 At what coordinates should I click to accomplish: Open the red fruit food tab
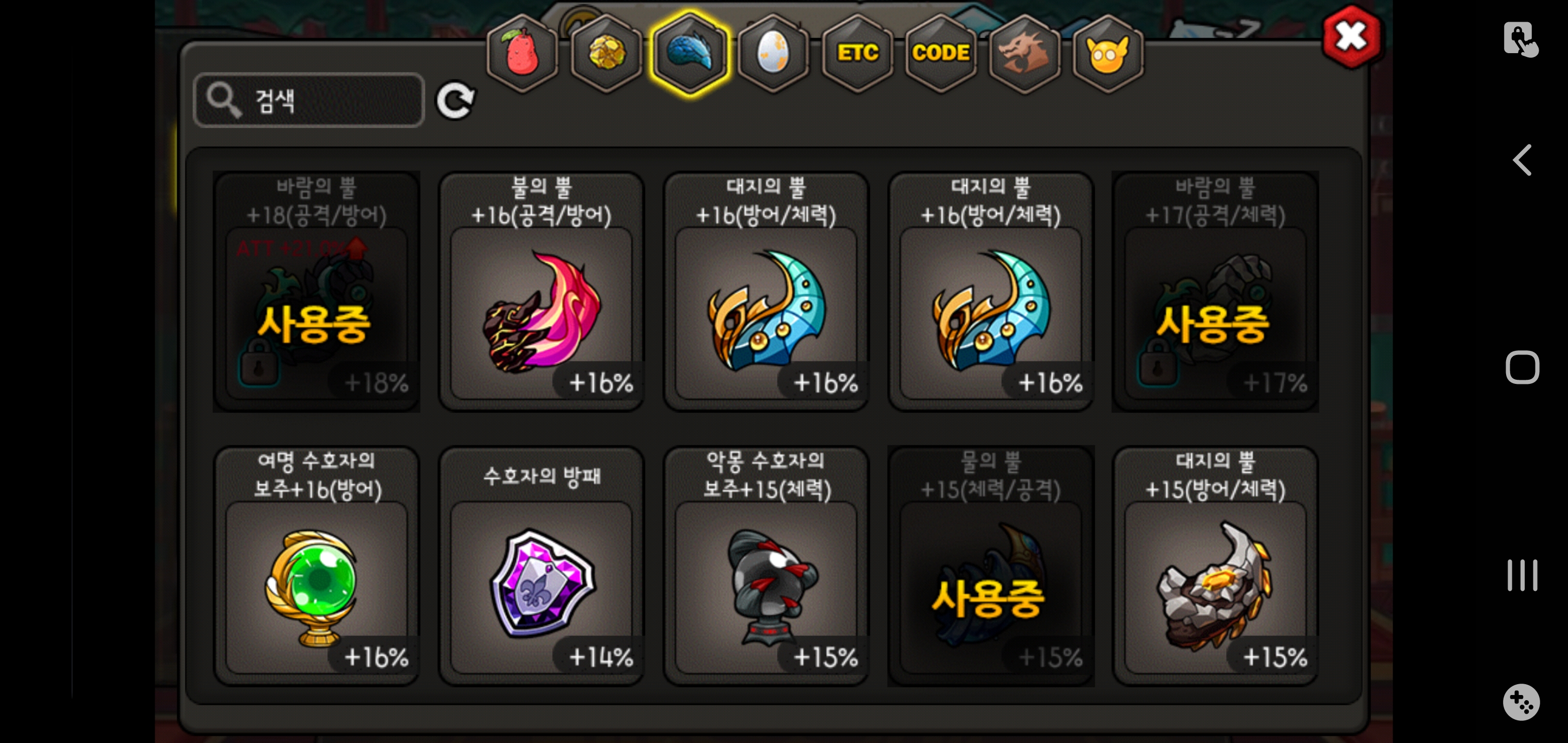[521, 54]
